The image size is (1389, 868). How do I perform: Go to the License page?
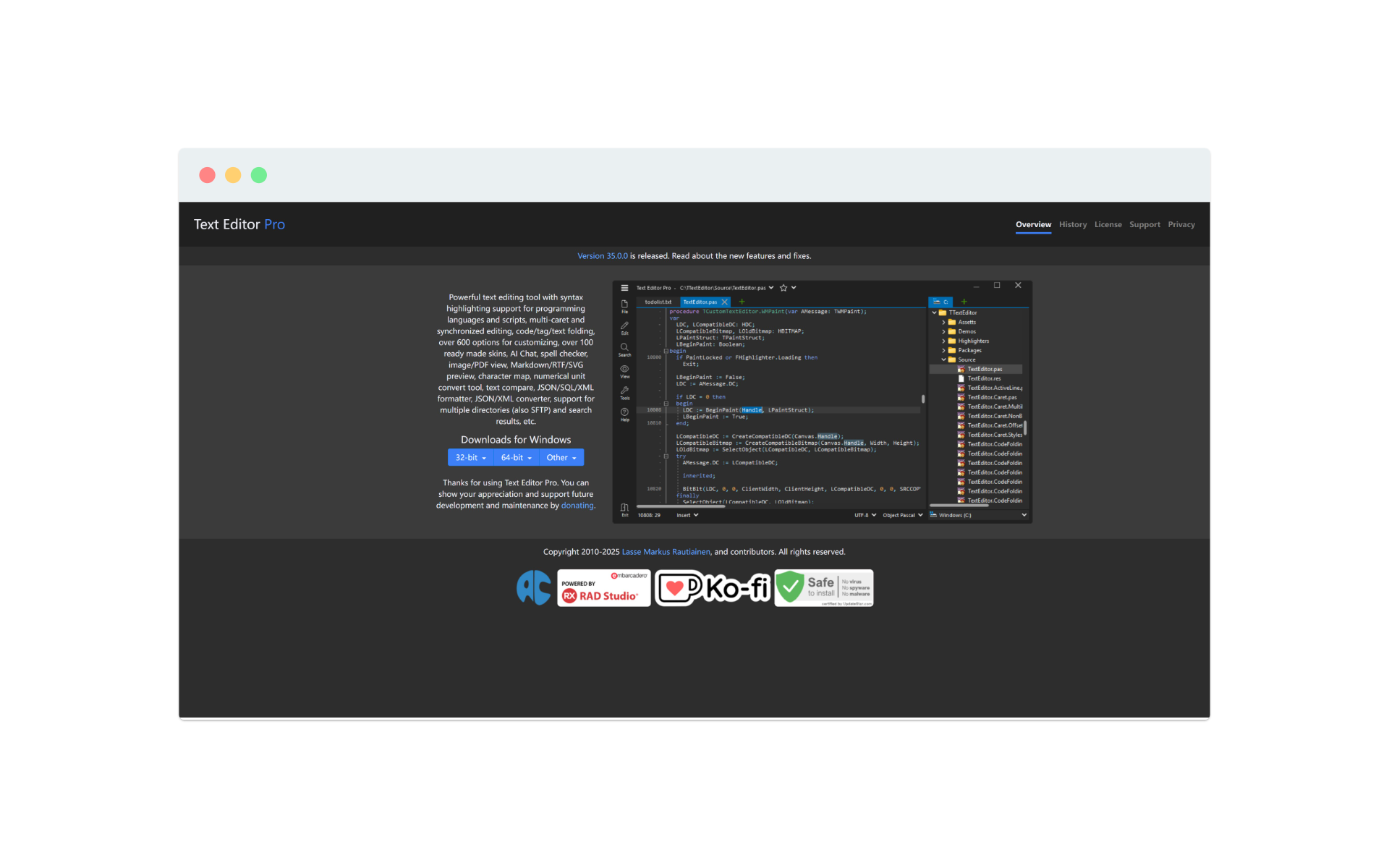pyautogui.click(x=1108, y=224)
